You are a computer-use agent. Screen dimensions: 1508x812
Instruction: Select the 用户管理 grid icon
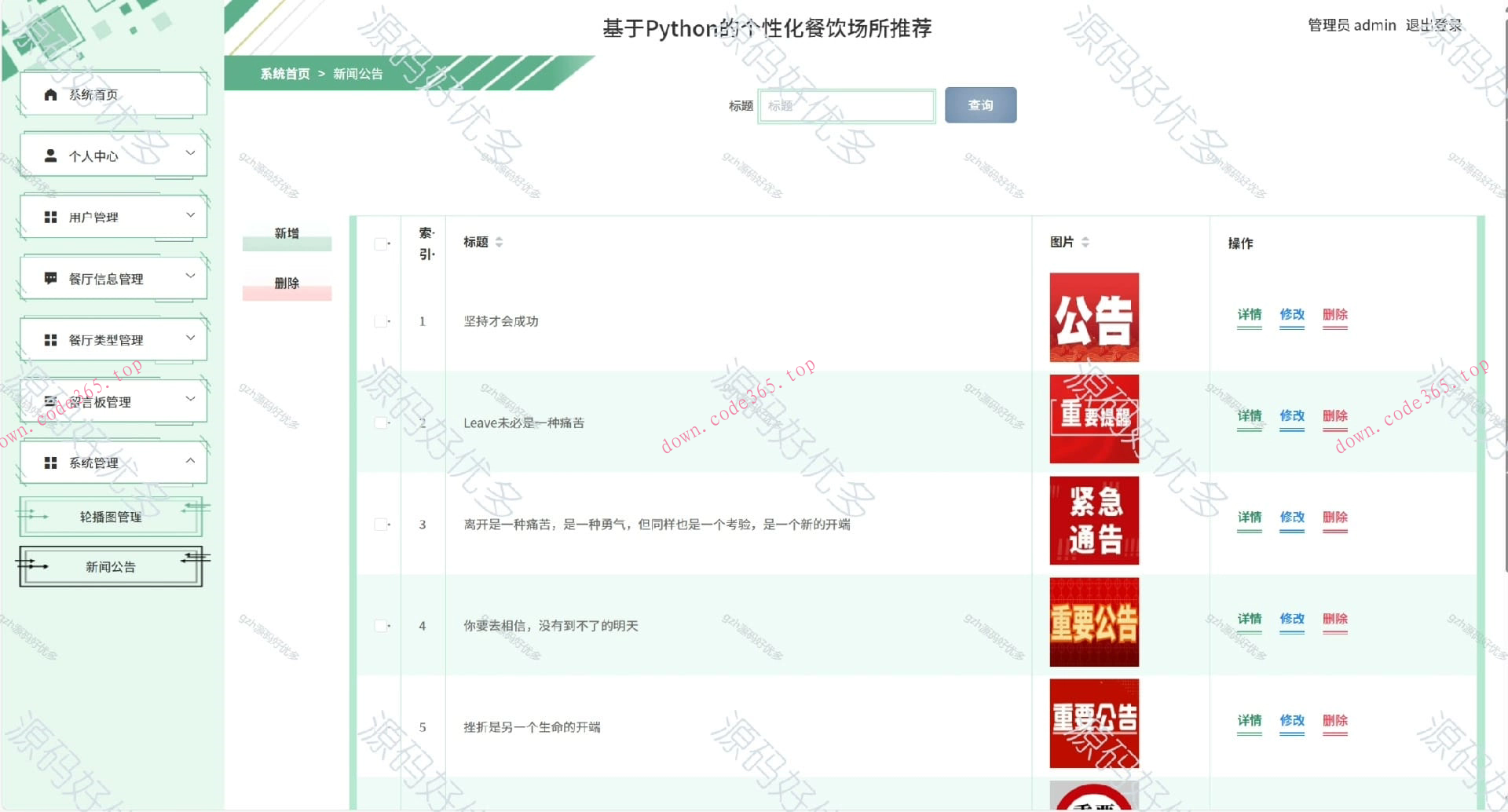49,216
